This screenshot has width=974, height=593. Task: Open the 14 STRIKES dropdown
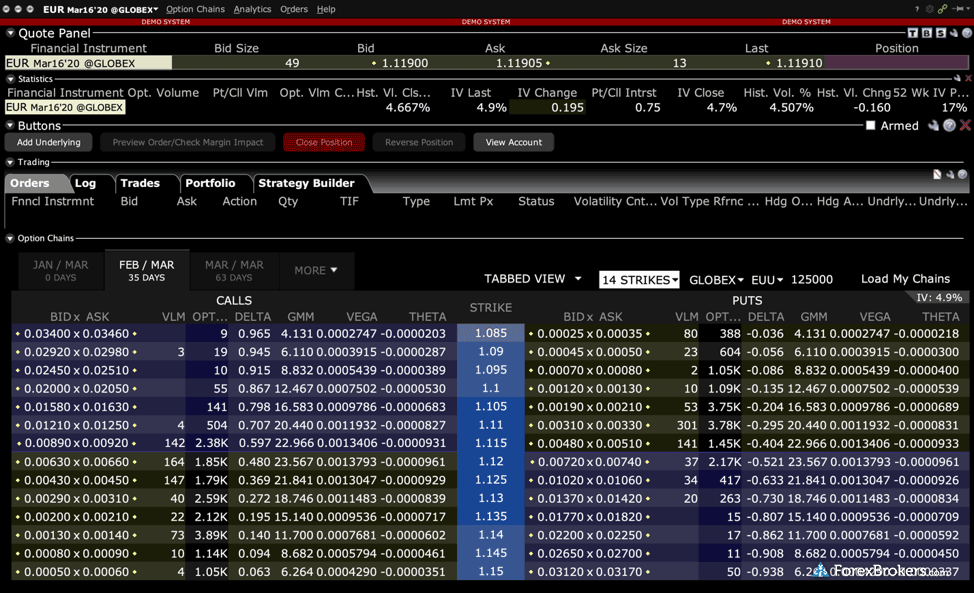tap(639, 280)
